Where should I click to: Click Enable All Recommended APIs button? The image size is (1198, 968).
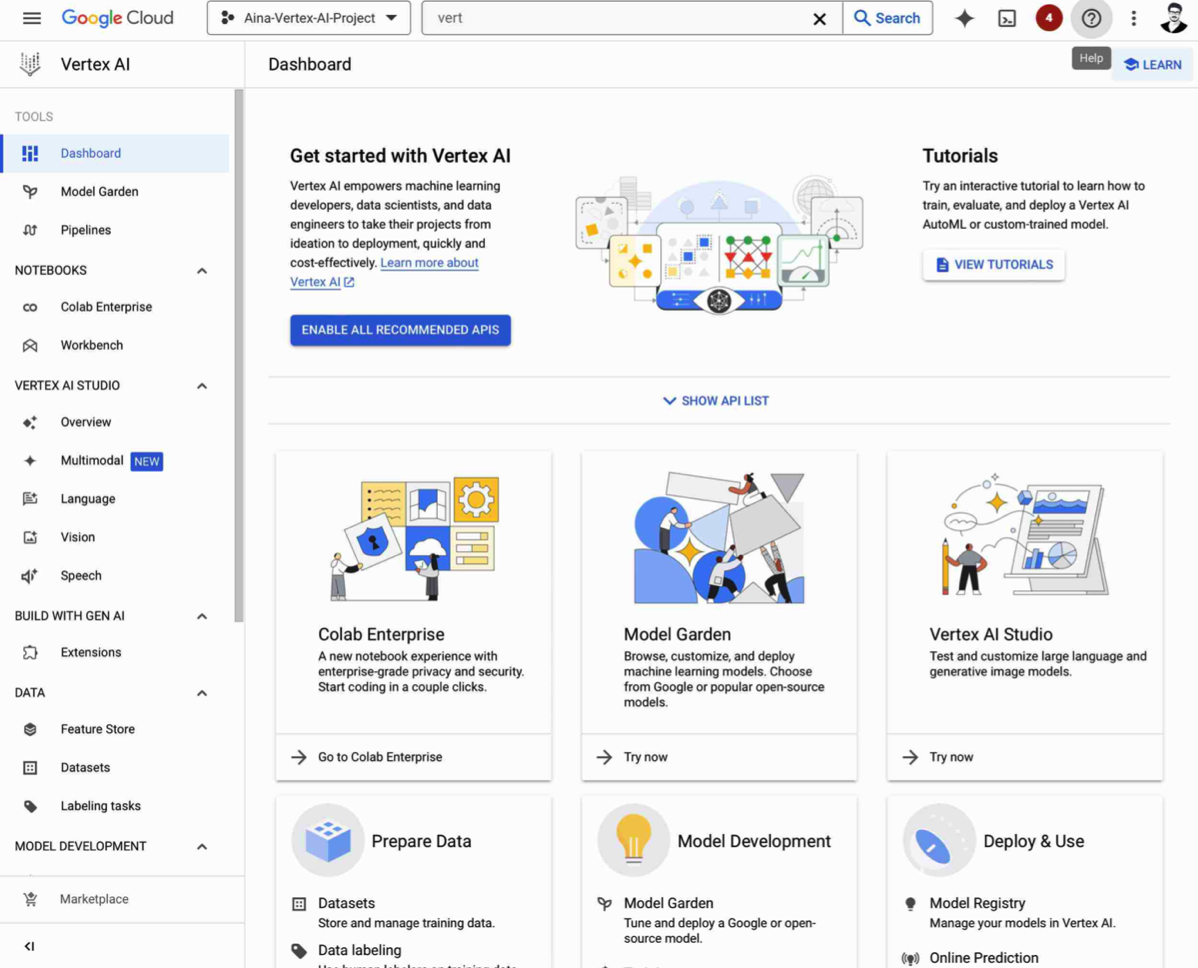coord(400,330)
